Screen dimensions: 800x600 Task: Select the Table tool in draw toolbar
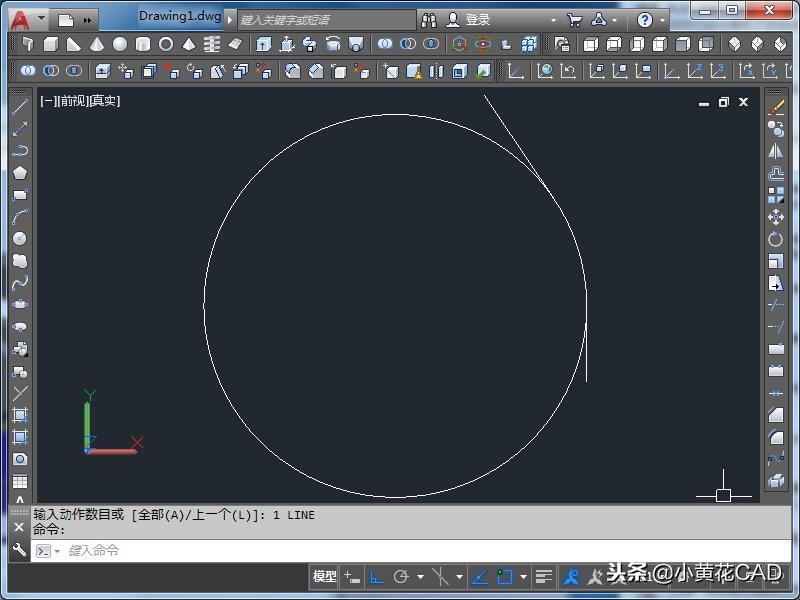20,481
